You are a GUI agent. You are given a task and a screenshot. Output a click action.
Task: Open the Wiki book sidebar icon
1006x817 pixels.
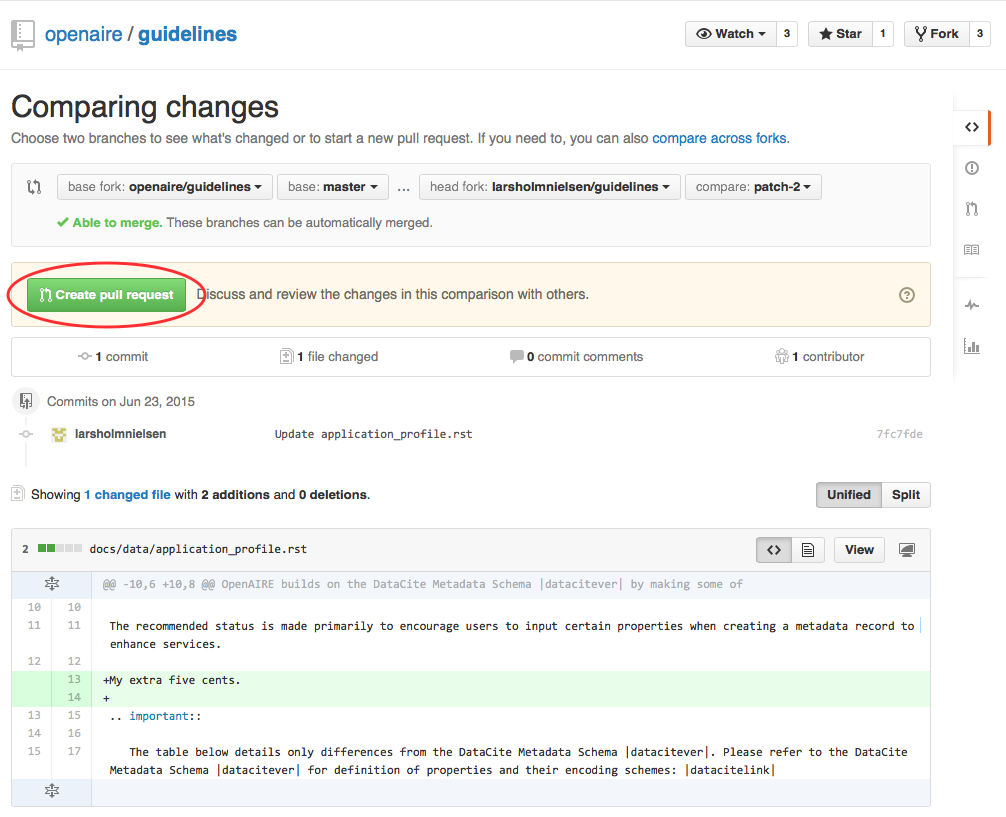pyautogui.click(x=971, y=250)
